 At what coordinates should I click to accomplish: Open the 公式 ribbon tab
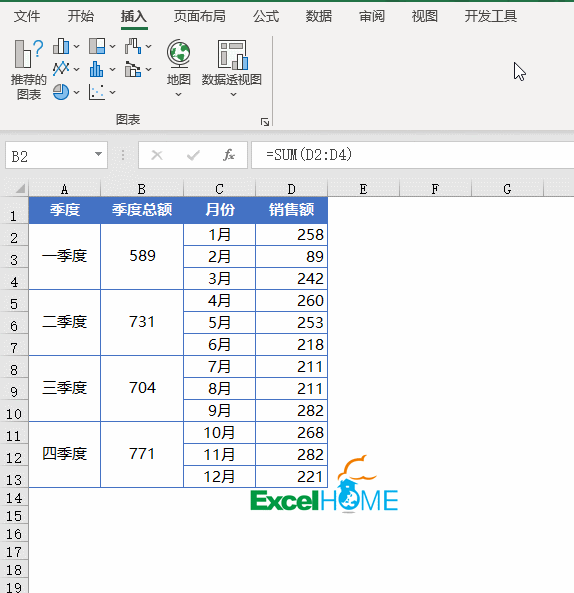(x=266, y=16)
